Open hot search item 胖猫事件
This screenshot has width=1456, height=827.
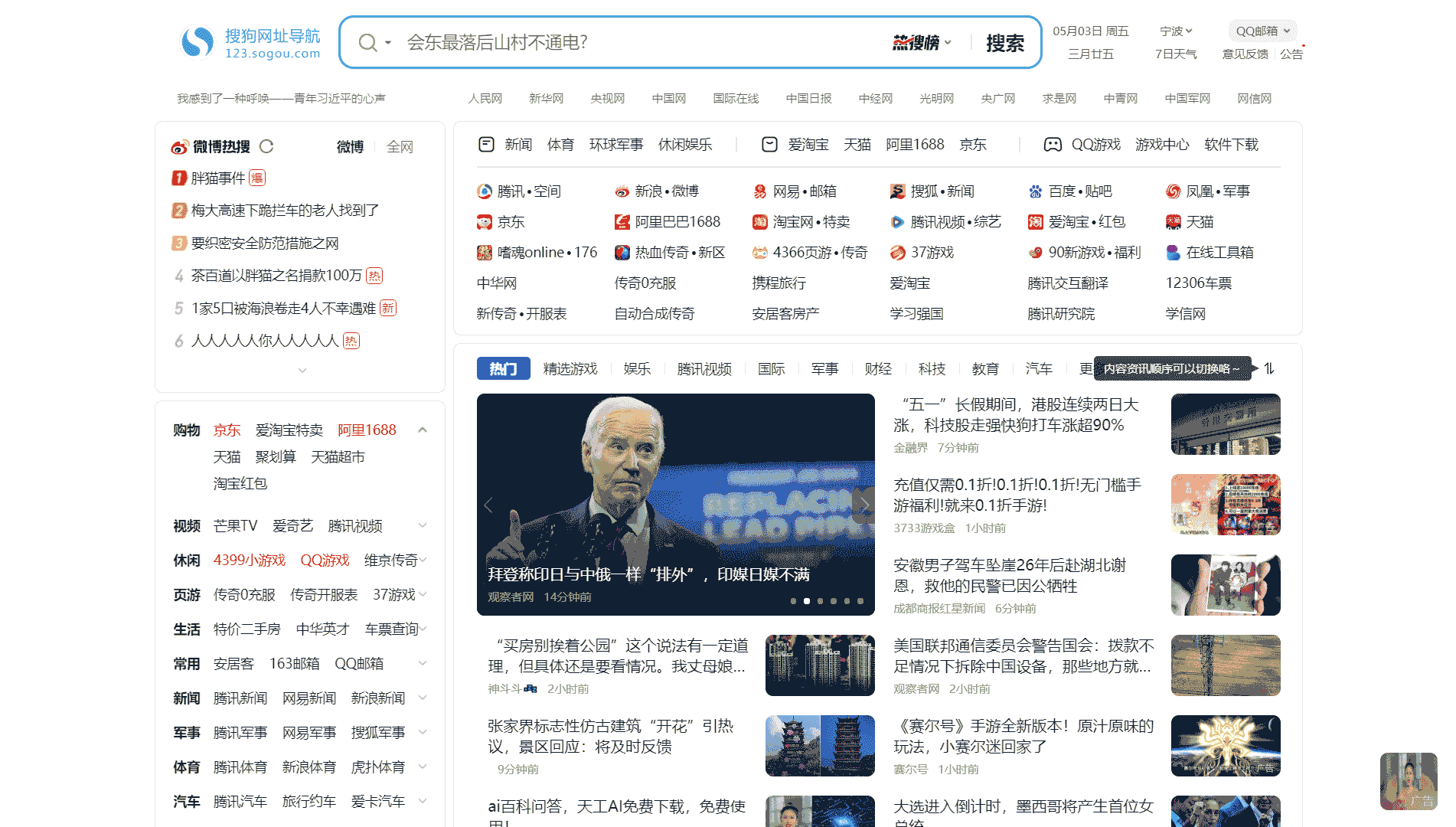tap(218, 178)
